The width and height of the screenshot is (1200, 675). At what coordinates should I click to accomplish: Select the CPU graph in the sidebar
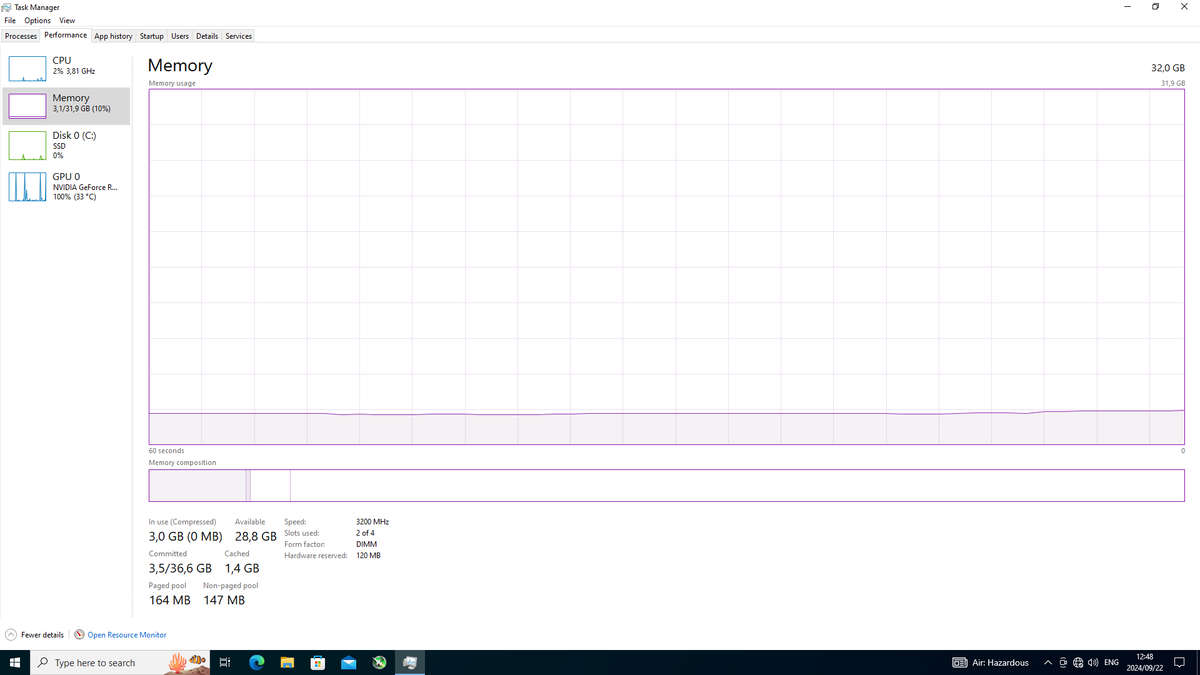pyautogui.click(x=65, y=65)
